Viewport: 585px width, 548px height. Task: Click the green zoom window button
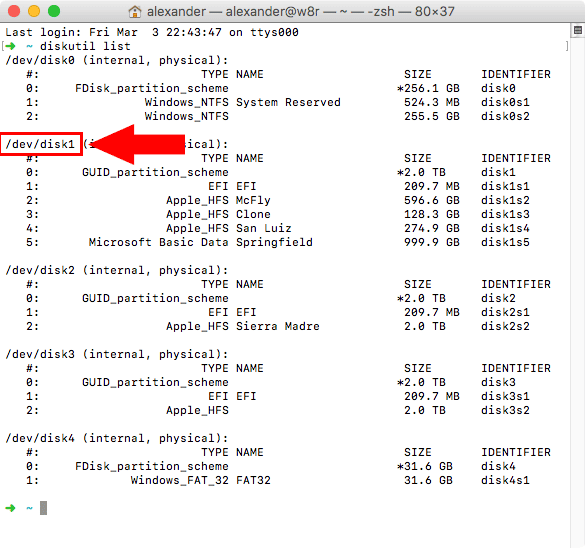click(x=54, y=11)
